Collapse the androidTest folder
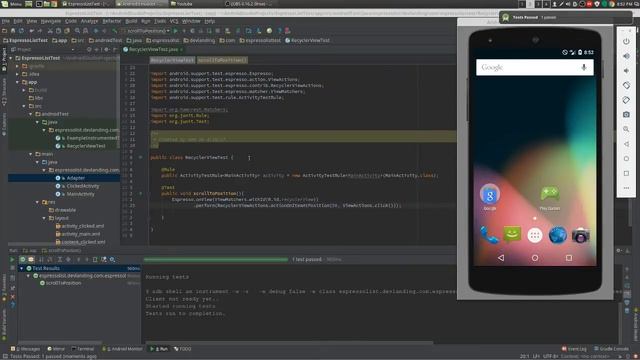Screen dimensions: 640x360 tap(31, 114)
